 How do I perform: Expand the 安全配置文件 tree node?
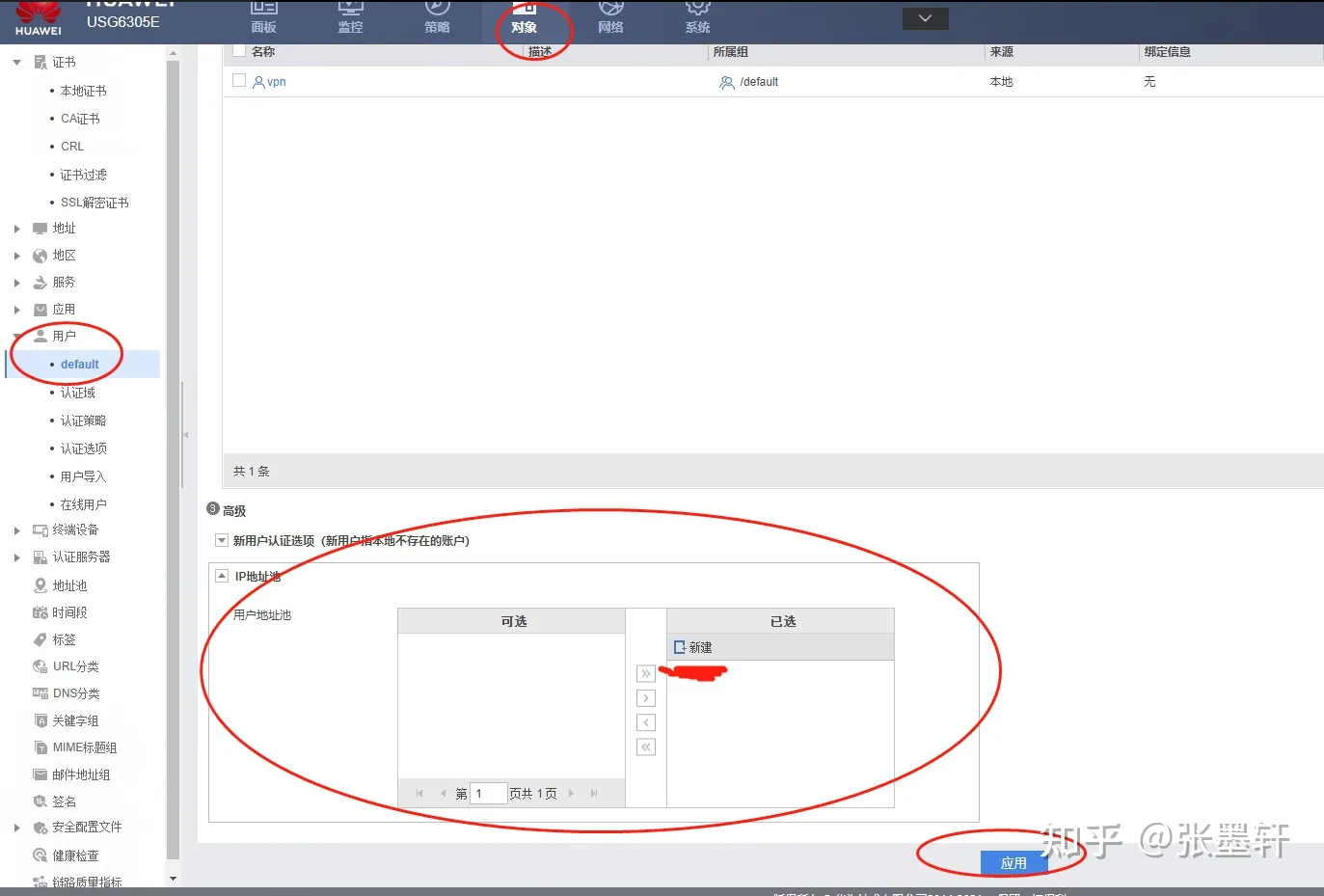coord(16,828)
